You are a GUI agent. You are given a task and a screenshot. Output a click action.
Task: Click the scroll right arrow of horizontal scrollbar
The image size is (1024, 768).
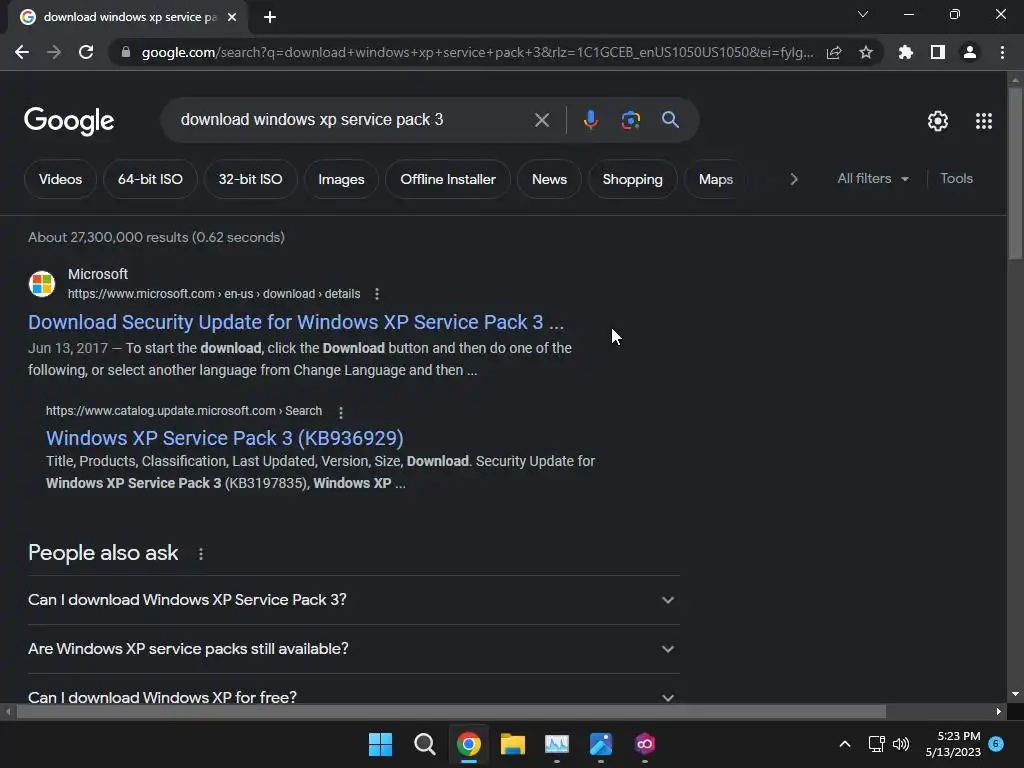[x=999, y=711]
